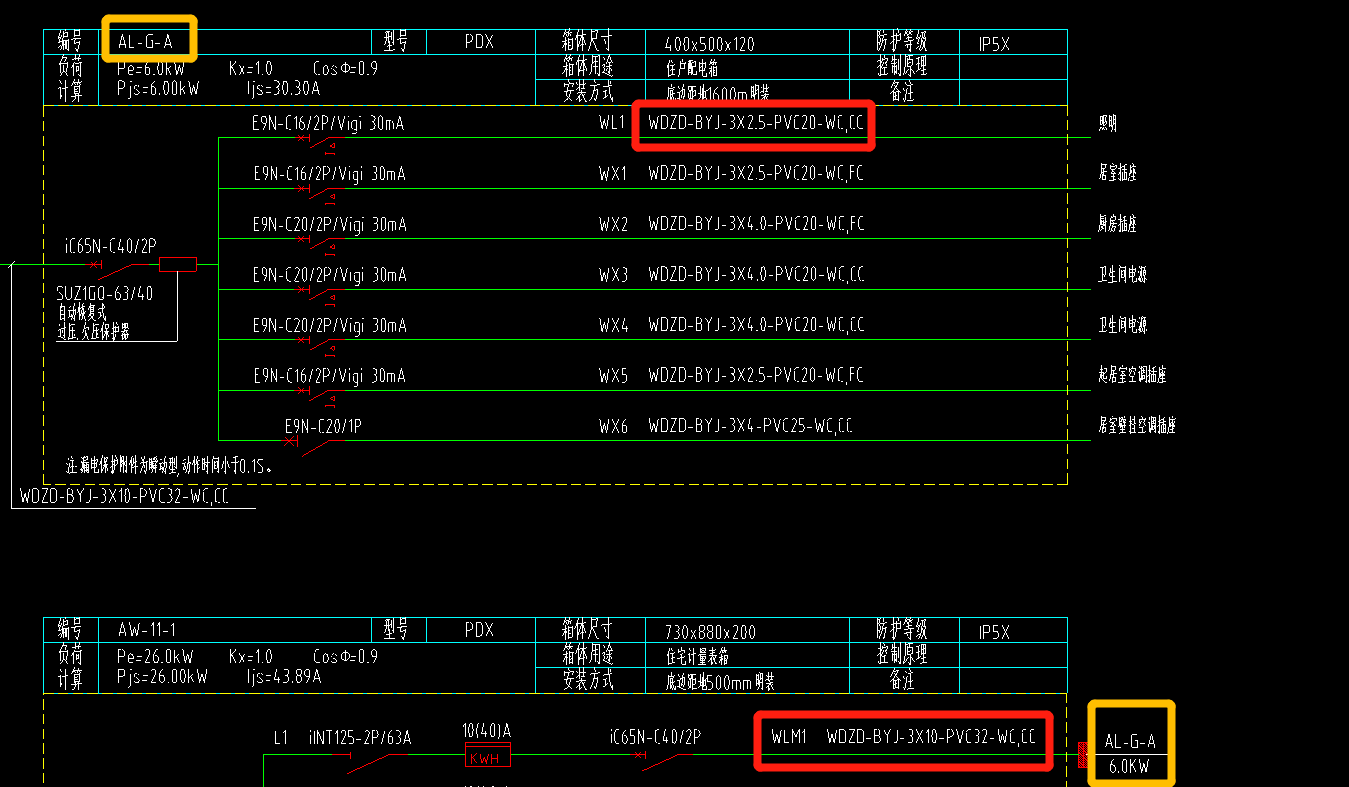Click '卫生间电源' on the WX4 row

(x=1122, y=326)
